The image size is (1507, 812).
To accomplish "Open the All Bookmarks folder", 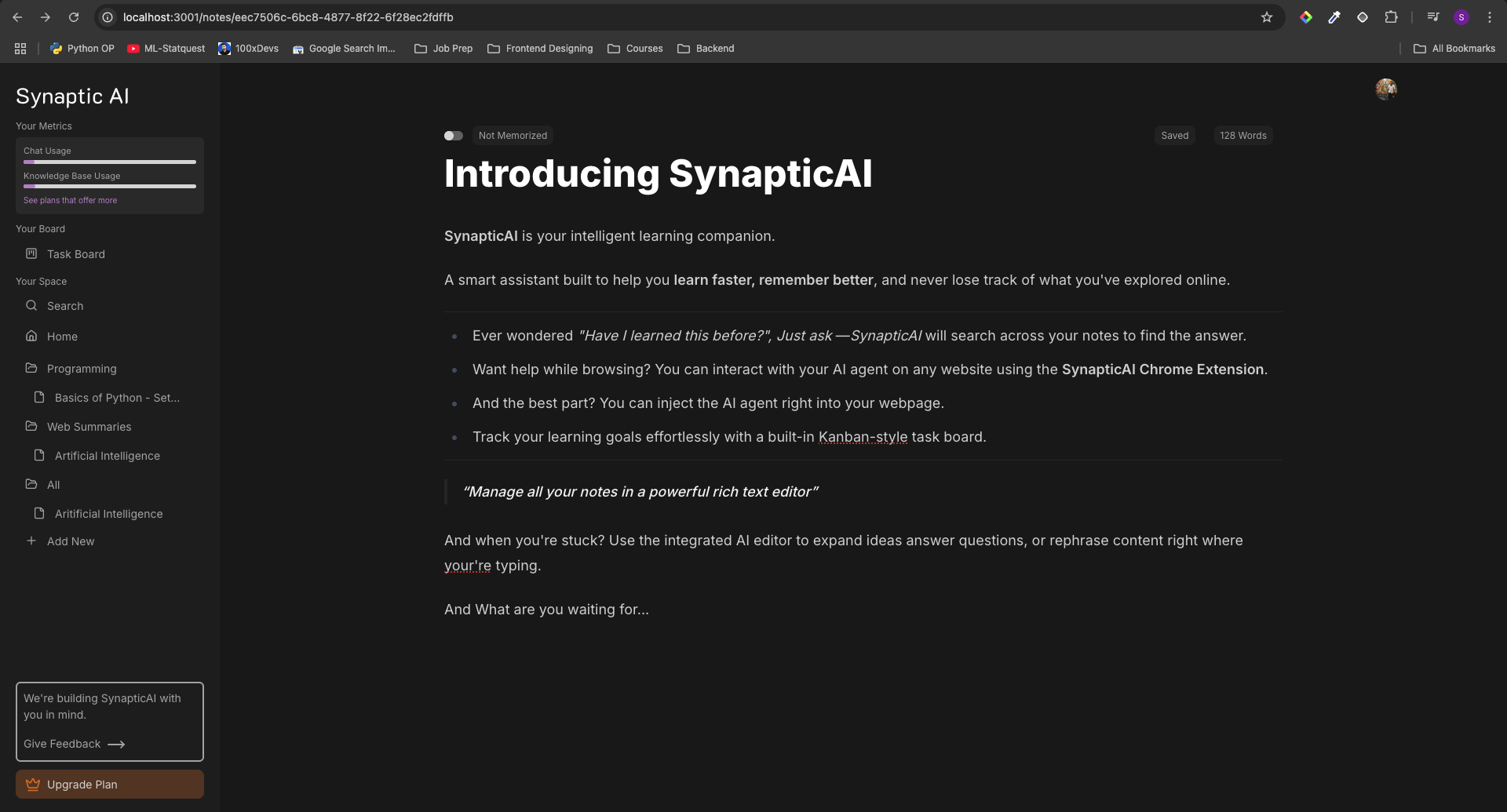I will 1454,49.
